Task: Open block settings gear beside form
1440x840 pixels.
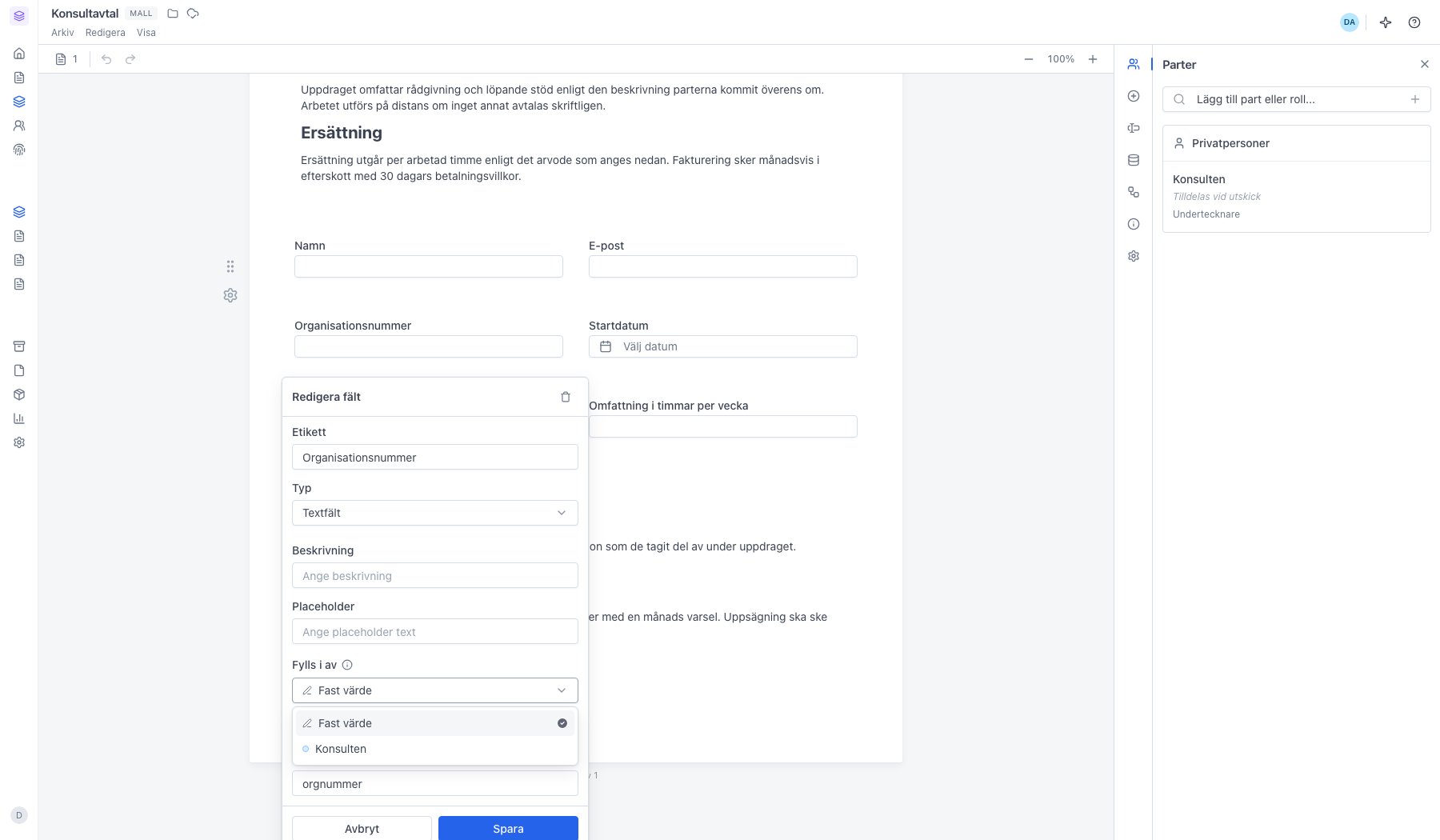Action: pos(230,295)
